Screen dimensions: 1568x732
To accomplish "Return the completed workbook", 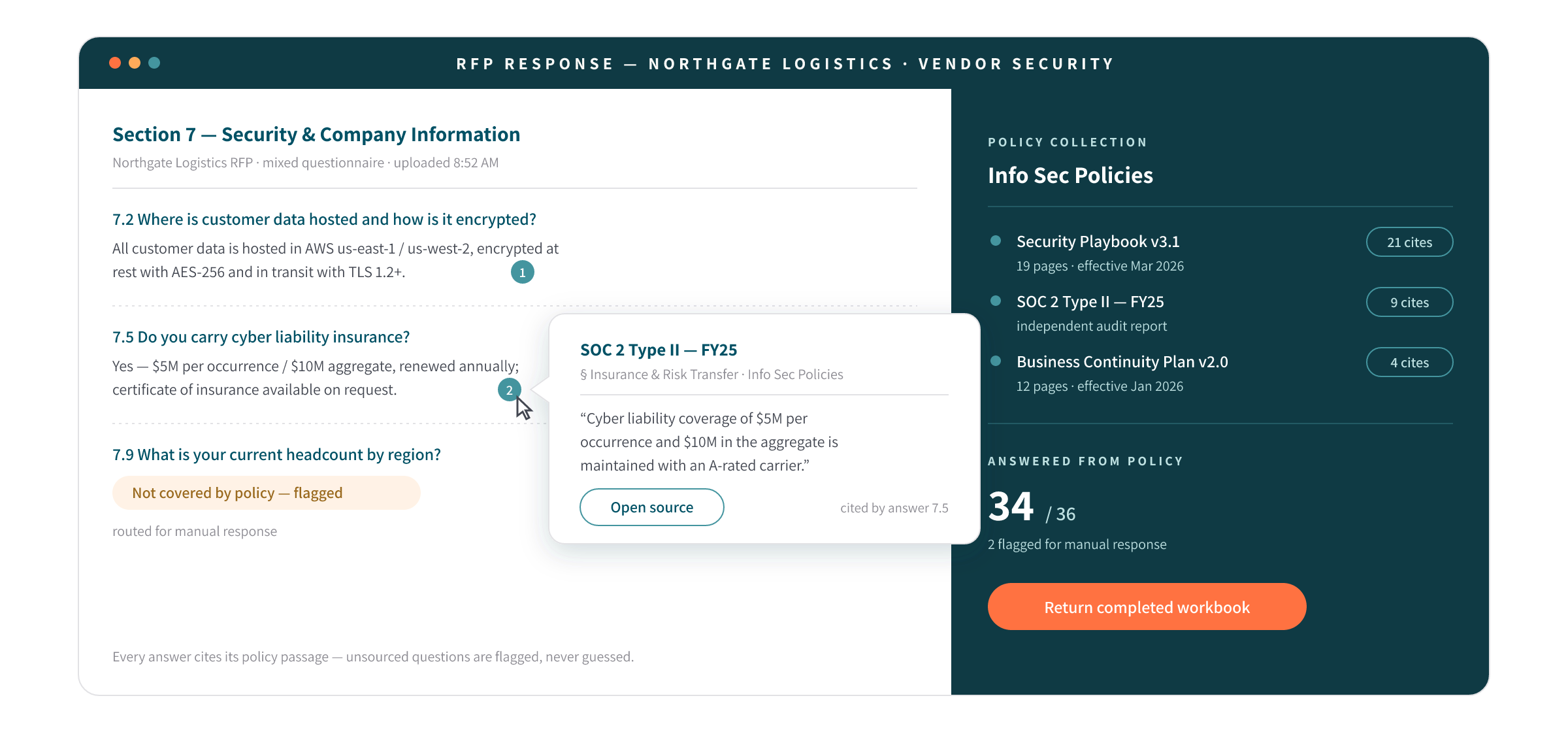I will coord(1147,607).
